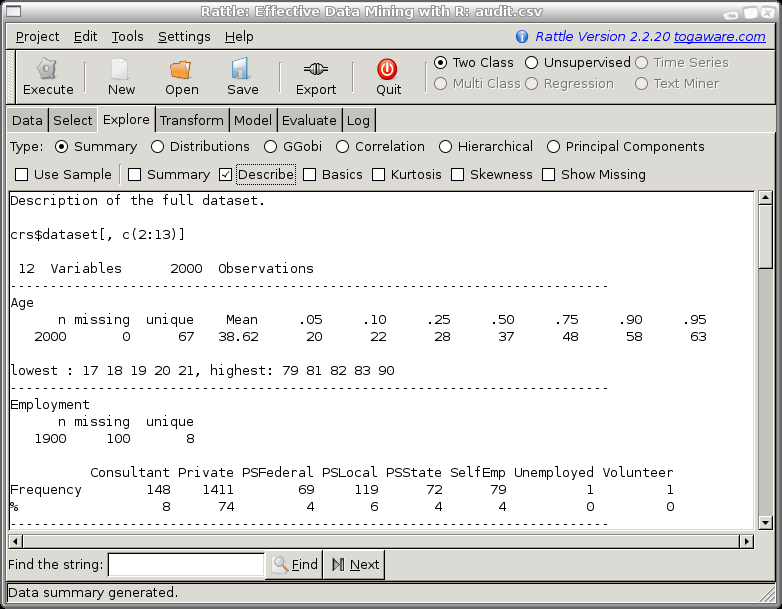Image resolution: width=782 pixels, height=609 pixels.
Task: Enable the Show Missing checkbox
Action: click(549, 175)
